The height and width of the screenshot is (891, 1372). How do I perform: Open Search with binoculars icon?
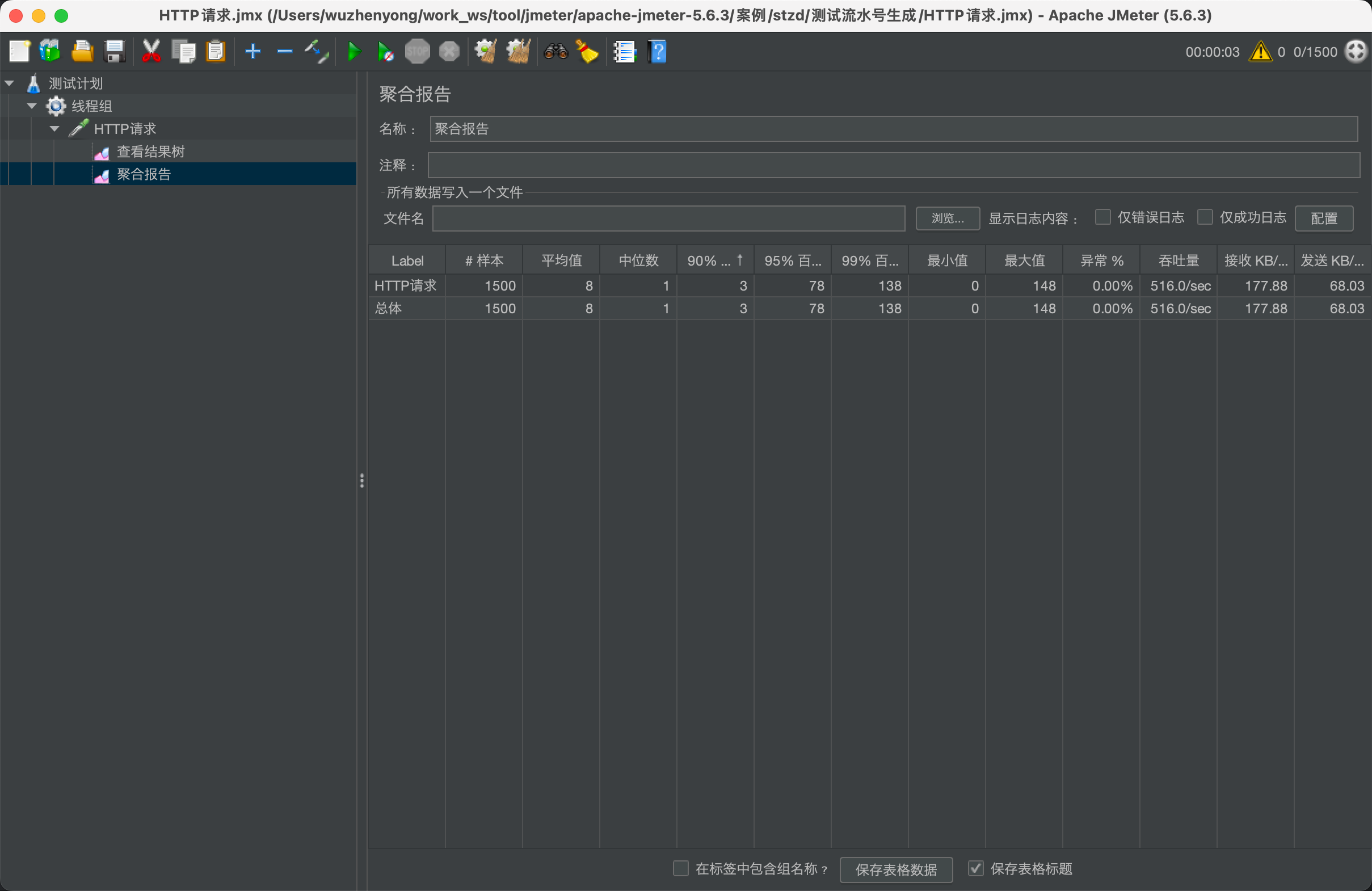(x=555, y=51)
